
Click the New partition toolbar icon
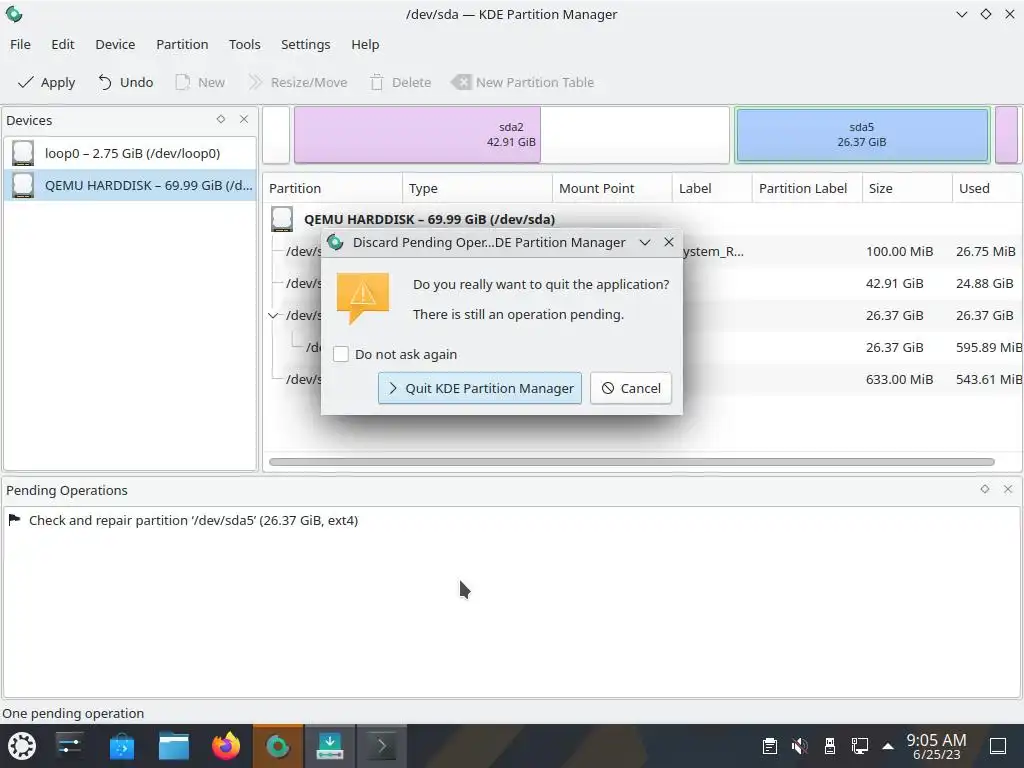(x=183, y=82)
